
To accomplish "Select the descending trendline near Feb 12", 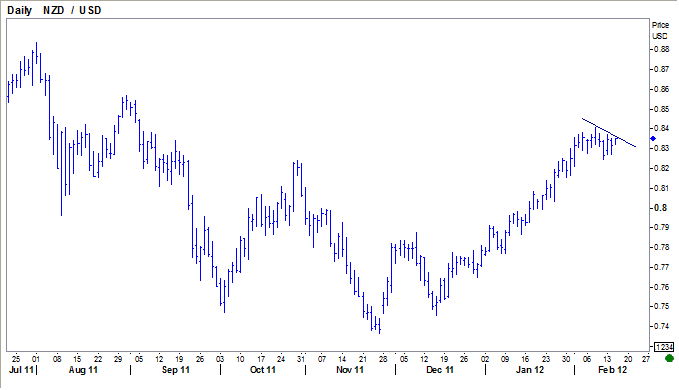I will point(609,132).
